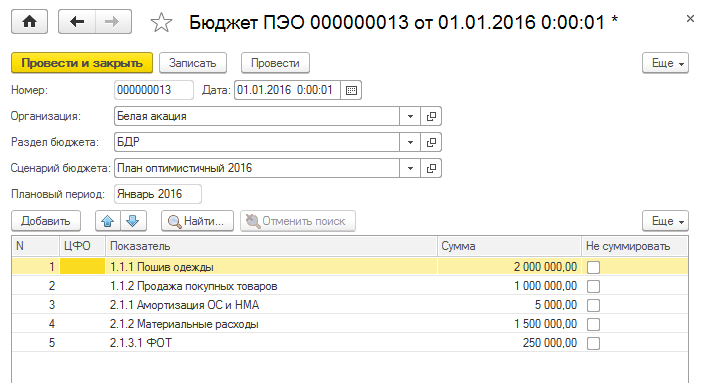Toggle Не суммировать for Пошив одежды
This screenshot has height=383, width=705.
(x=593, y=267)
